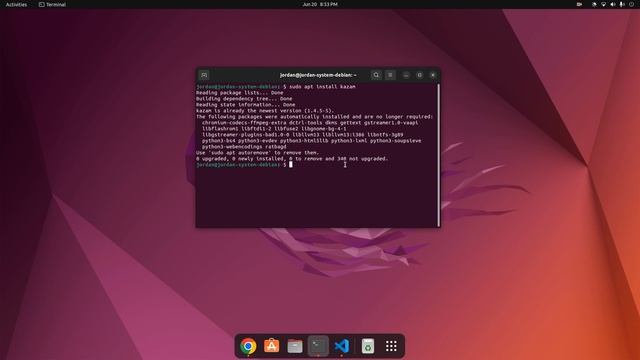Click the 'libgstreamer-plugins-bad1.0-0' package name
Image resolution: width=640 pixels, height=360 pixels.
coord(245,135)
